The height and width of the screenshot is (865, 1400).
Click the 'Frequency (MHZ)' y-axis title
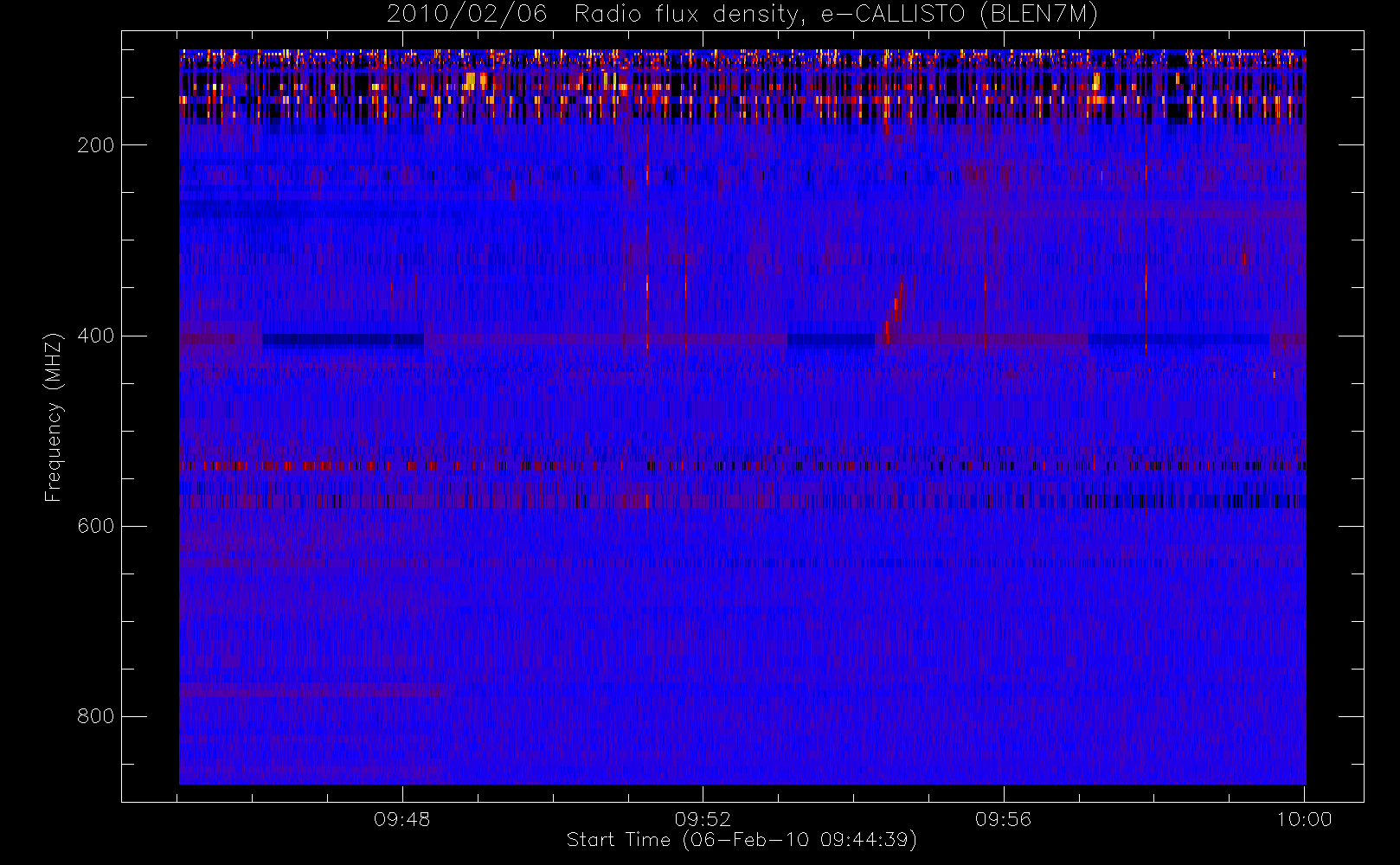coord(54,417)
